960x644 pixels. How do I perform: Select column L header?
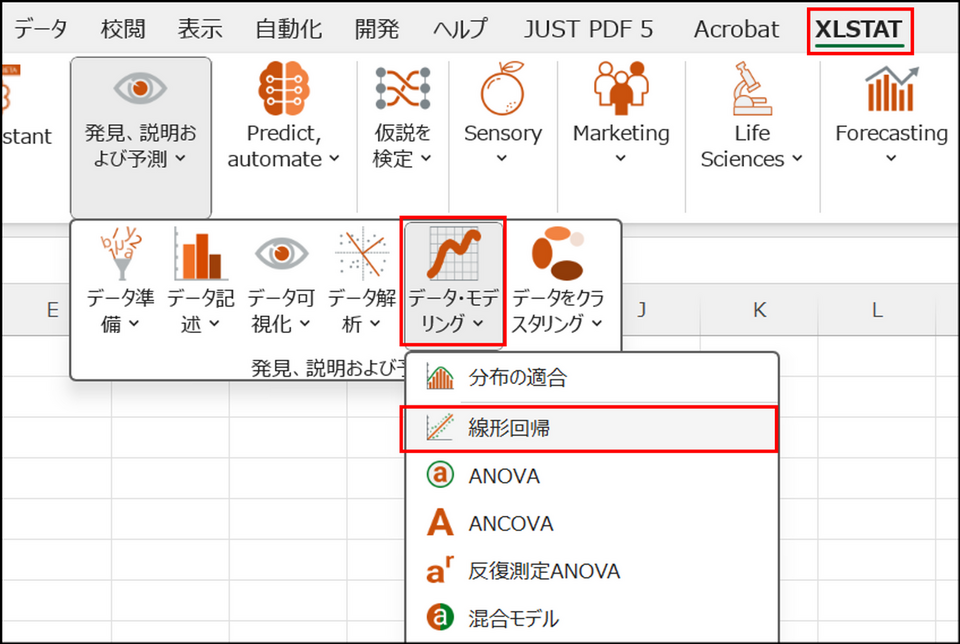tap(877, 309)
